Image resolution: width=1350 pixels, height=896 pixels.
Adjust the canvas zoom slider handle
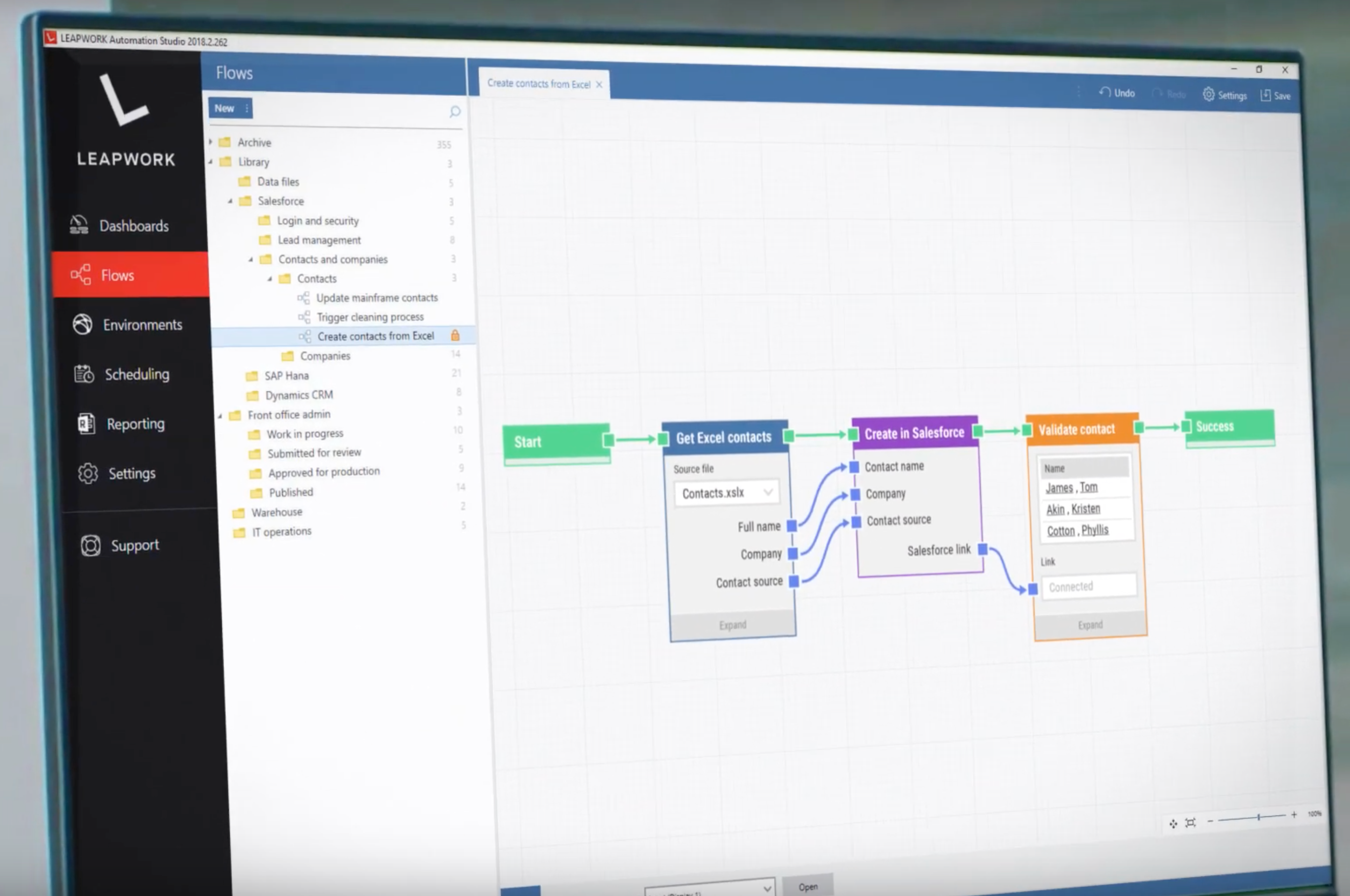click(1259, 817)
